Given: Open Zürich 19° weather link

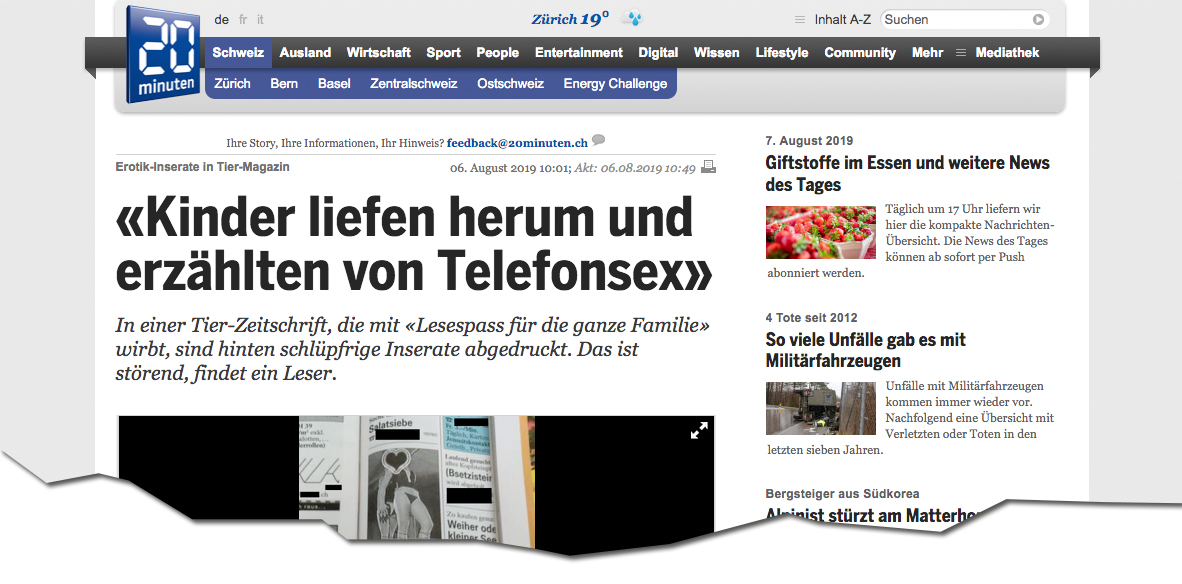Looking at the screenshot, I should point(570,20).
